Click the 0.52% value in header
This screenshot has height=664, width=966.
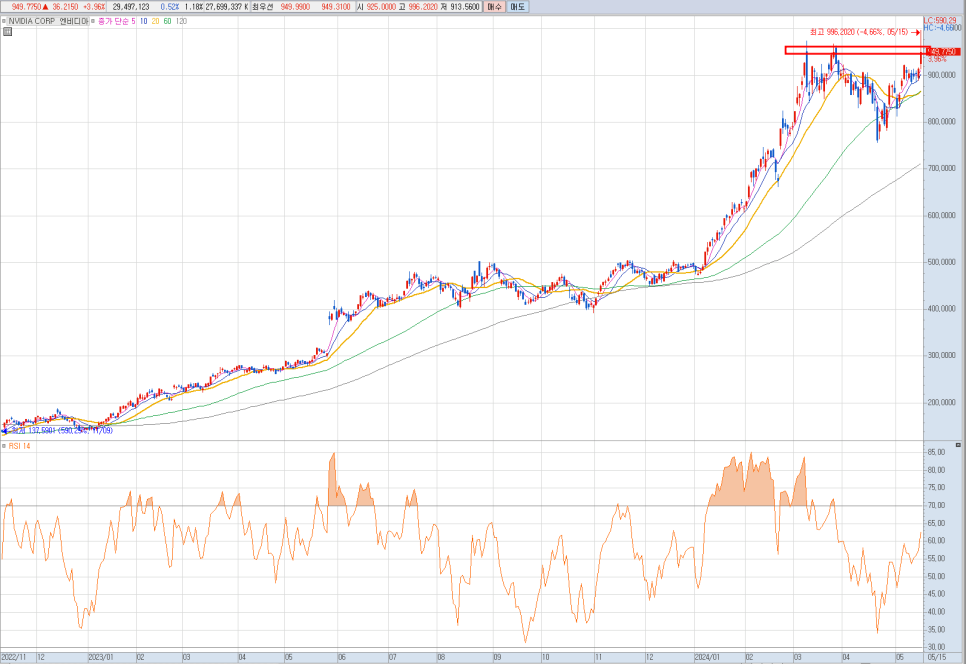click(170, 7)
